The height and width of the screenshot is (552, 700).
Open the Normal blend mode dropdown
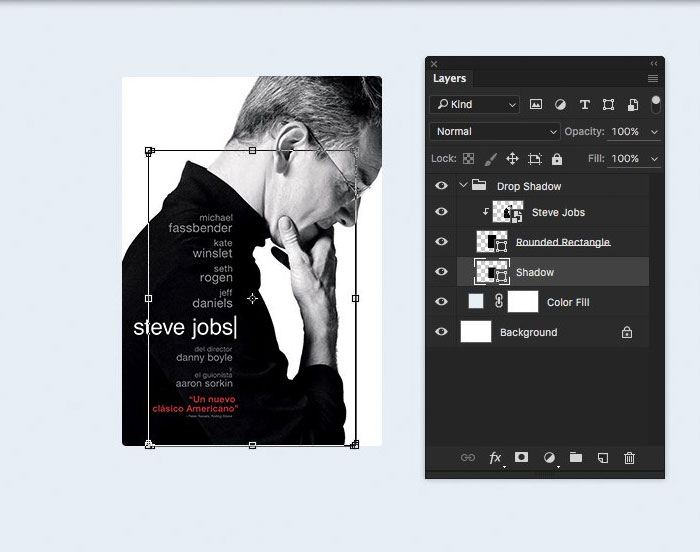[495, 132]
